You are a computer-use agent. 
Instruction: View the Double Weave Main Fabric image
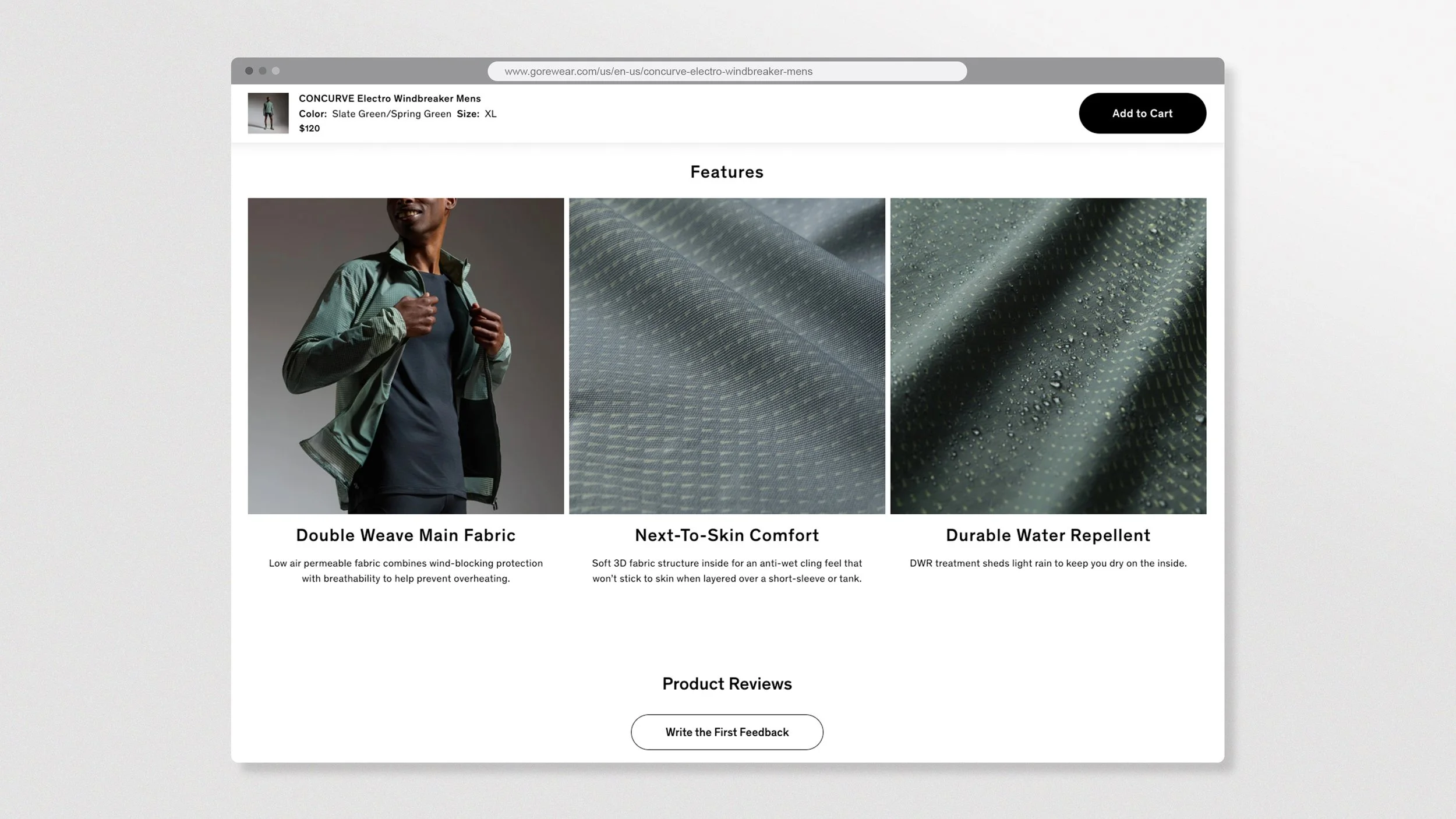pos(405,356)
